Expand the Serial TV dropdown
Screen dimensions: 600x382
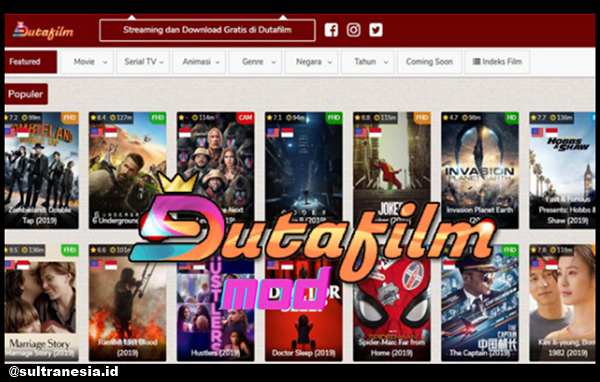click(143, 62)
